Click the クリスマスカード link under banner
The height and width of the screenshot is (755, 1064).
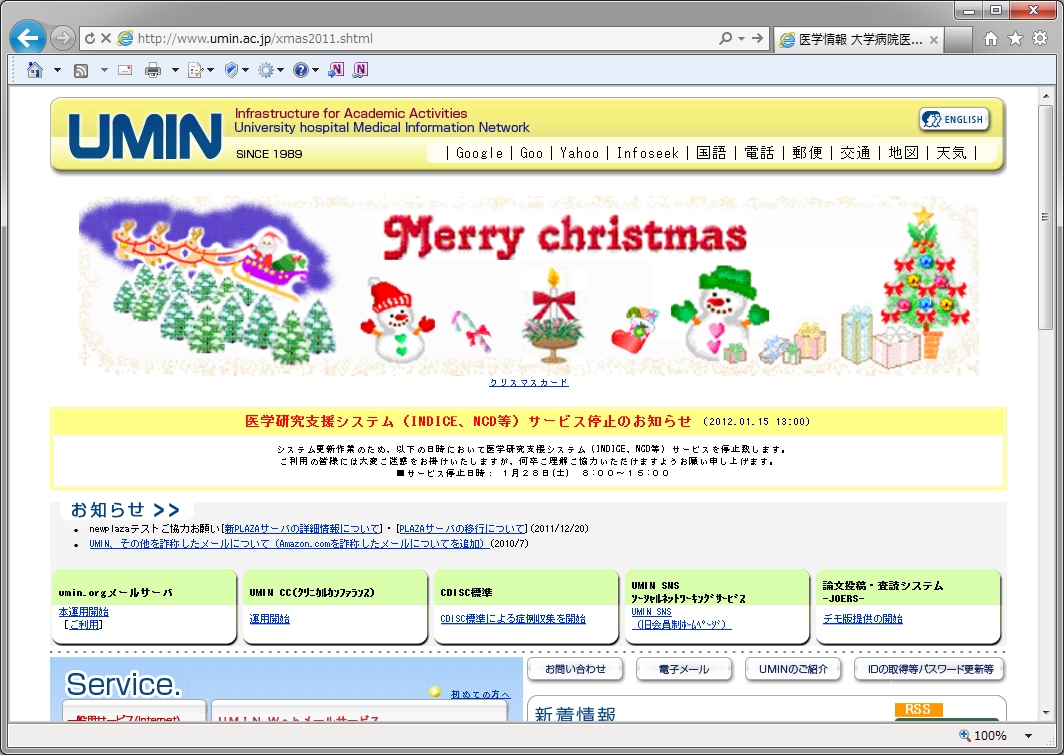[529, 383]
